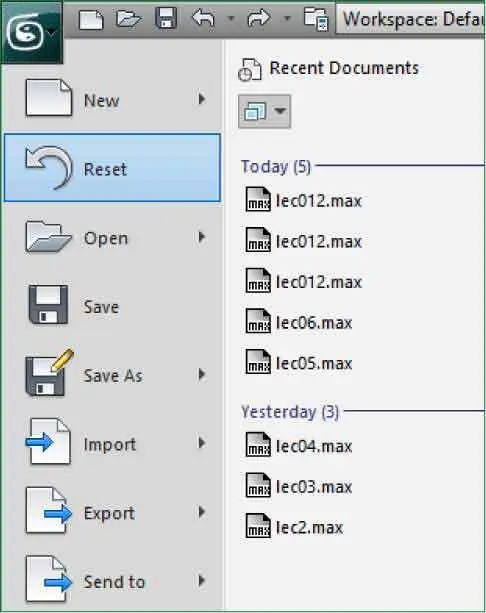This screenshot has height=613, width=486.
Task: Open the Send to menu entry
Action: [x=112, y=581]
